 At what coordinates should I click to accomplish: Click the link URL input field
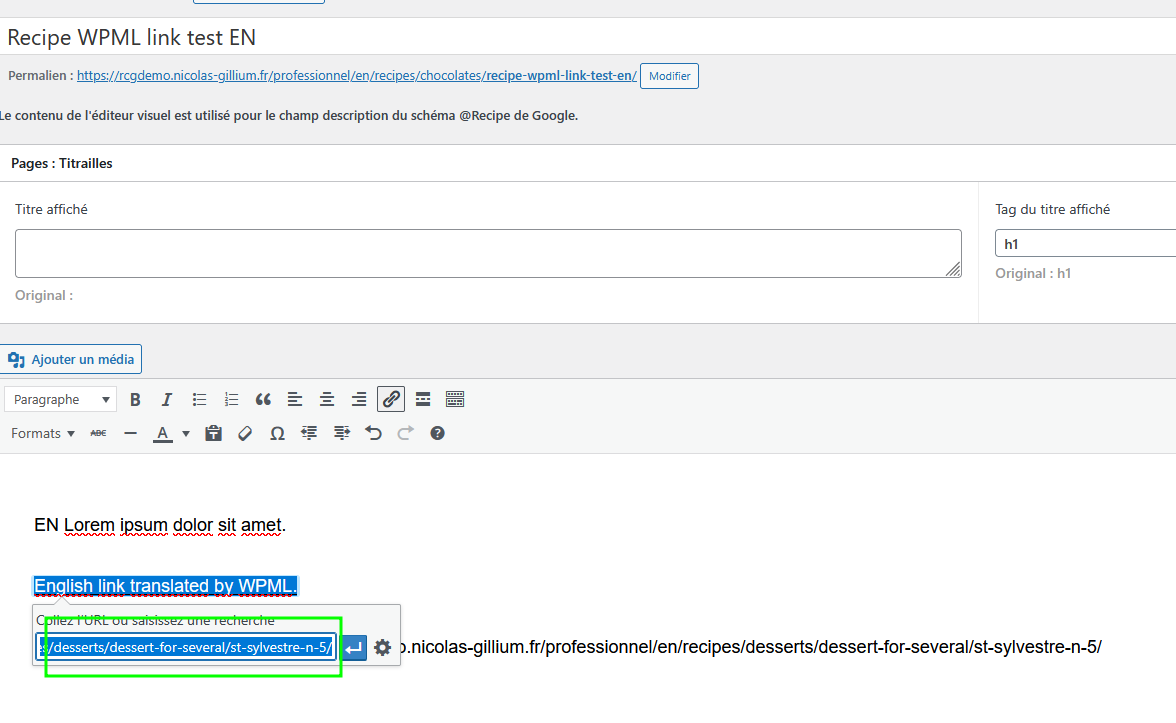[186, 647]
